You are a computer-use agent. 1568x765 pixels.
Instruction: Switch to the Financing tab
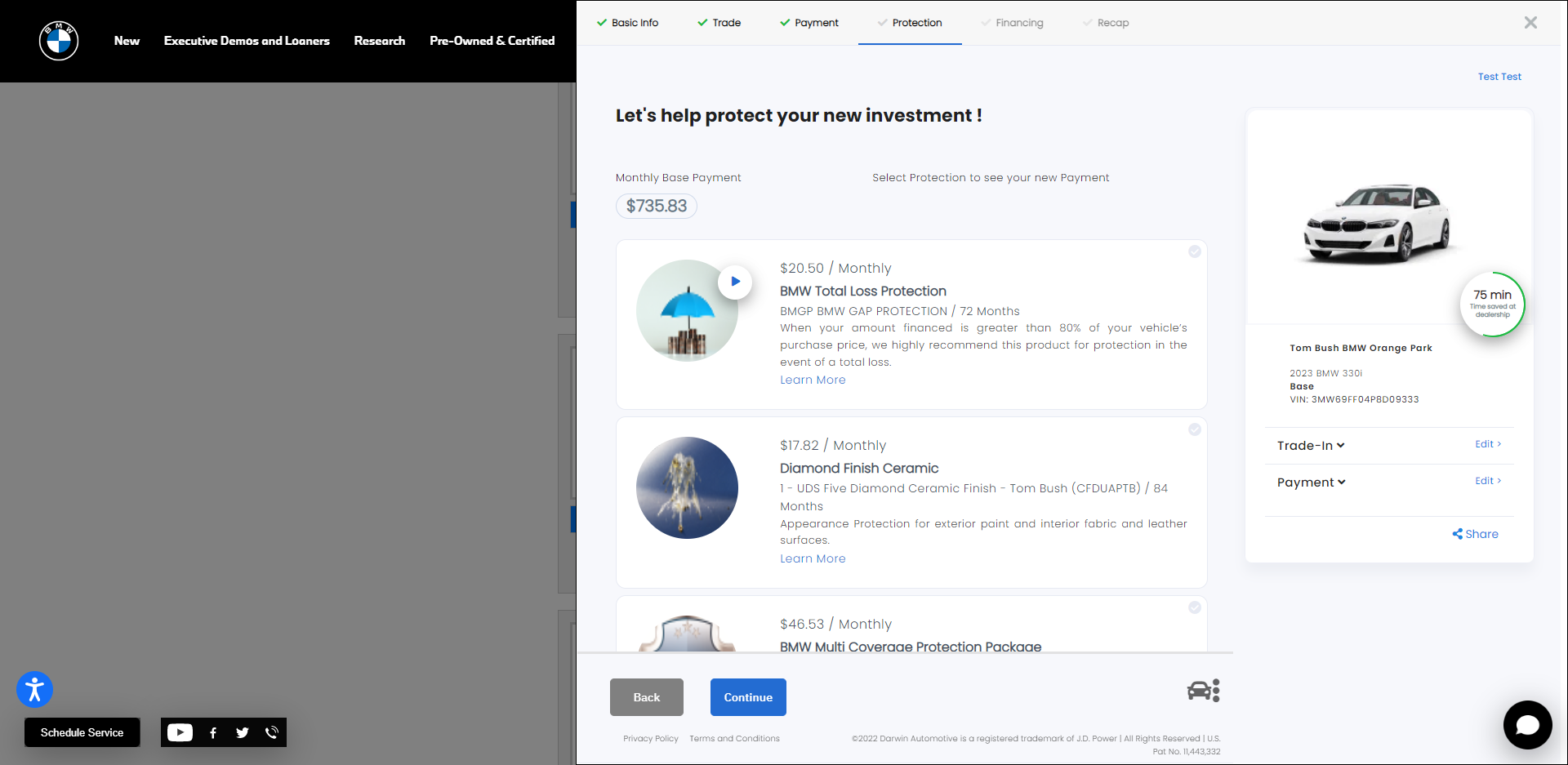click(x=1018, y=23)
